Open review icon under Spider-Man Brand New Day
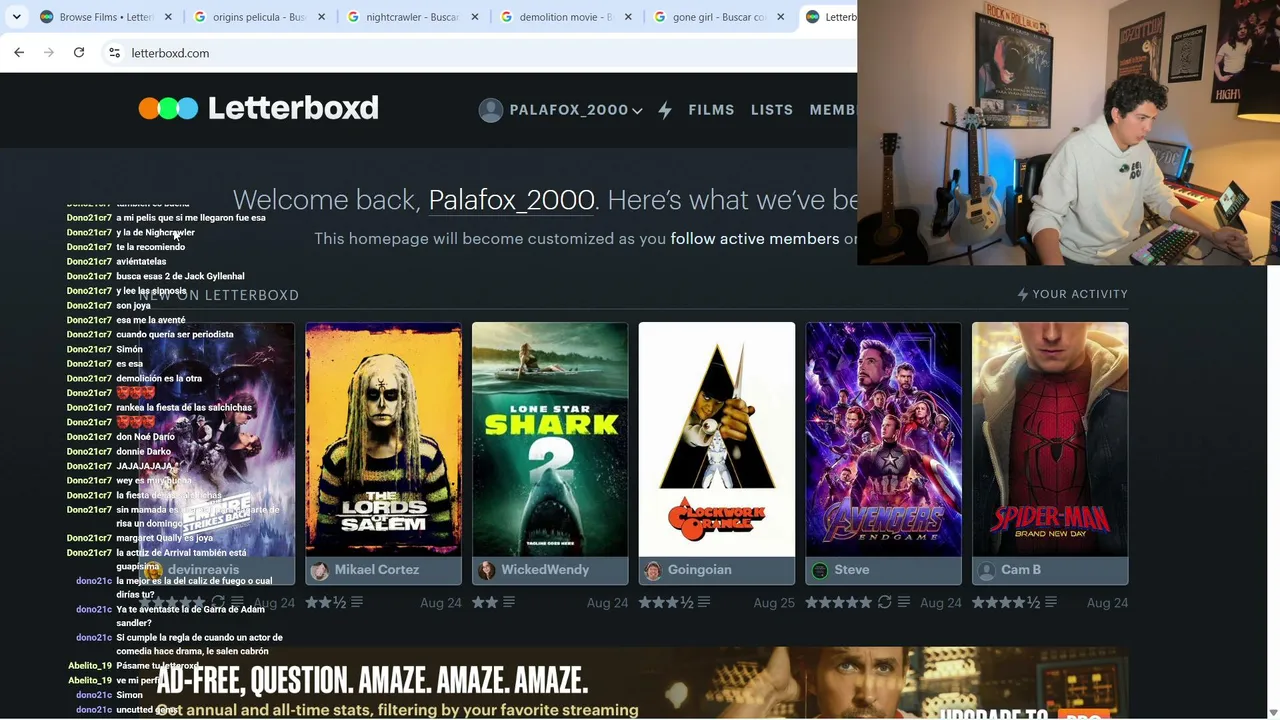The image size is (1280, 720). tap(1052, 602)
